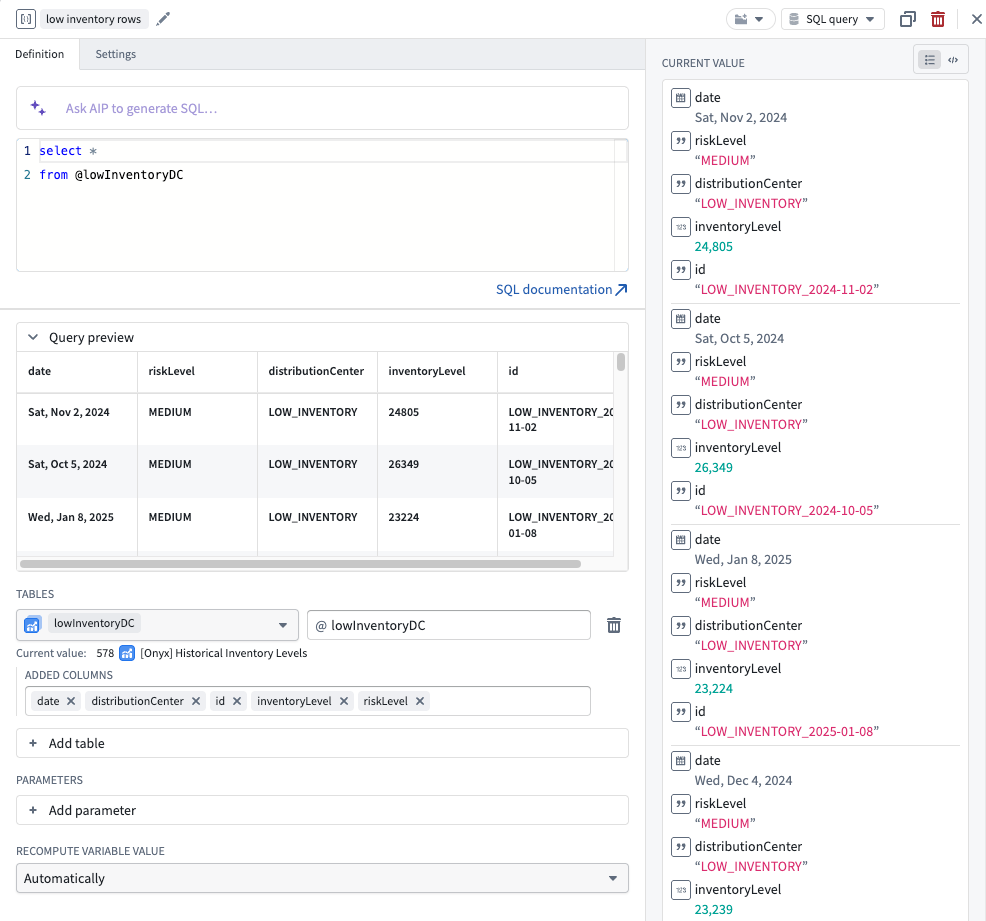This screenshot has height=921, width=986.
Task: Close the variable editor panel
Action: coord(977,19)
